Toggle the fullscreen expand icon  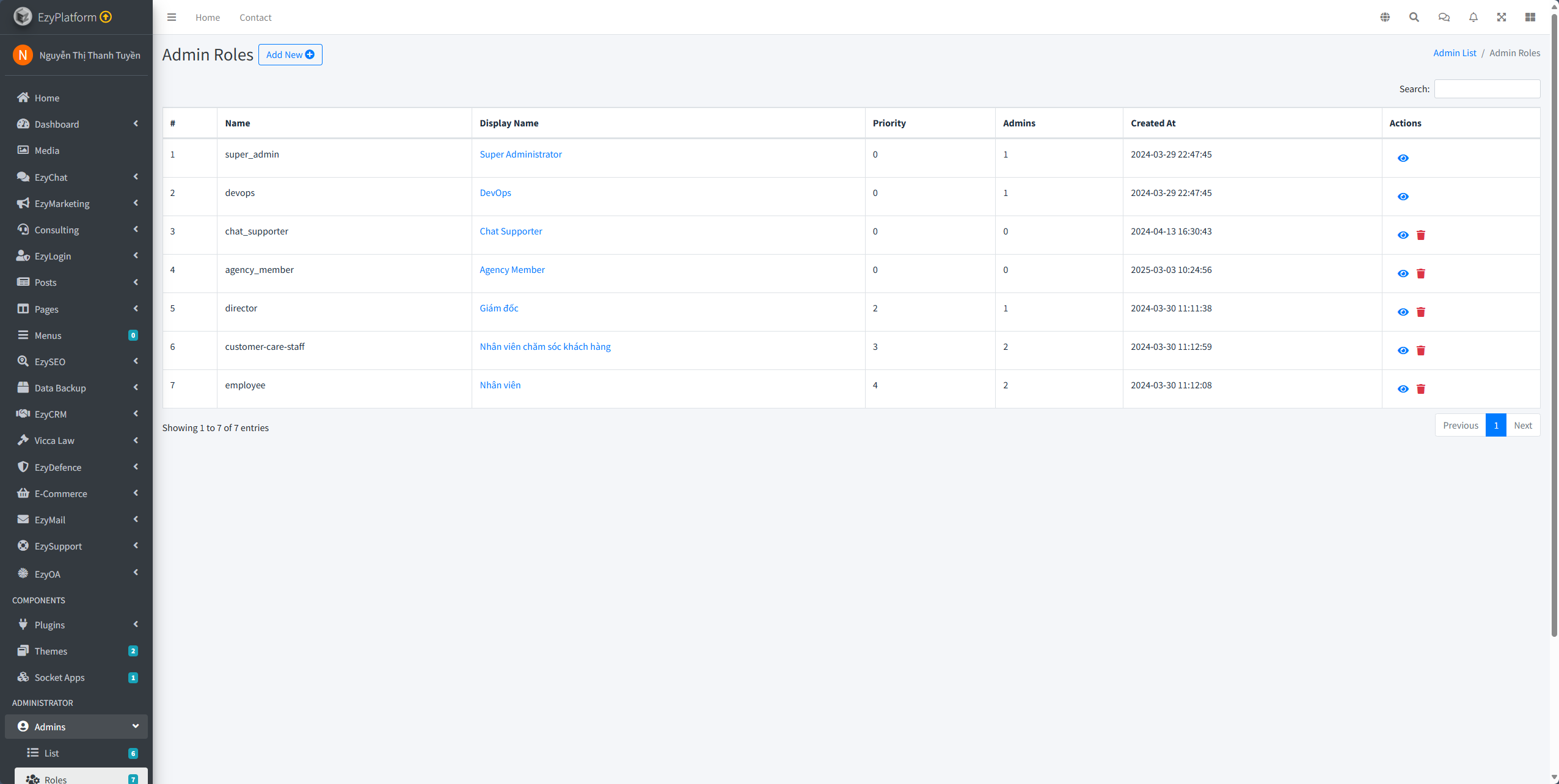tap(1502, 17)
